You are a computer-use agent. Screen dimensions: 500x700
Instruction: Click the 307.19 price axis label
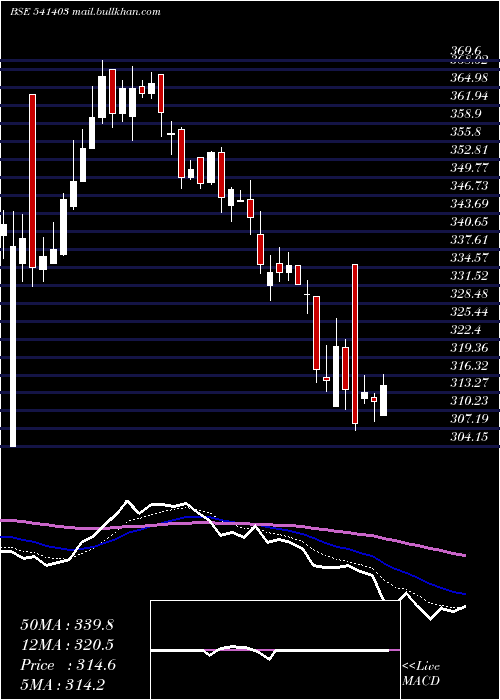point(469,419)
